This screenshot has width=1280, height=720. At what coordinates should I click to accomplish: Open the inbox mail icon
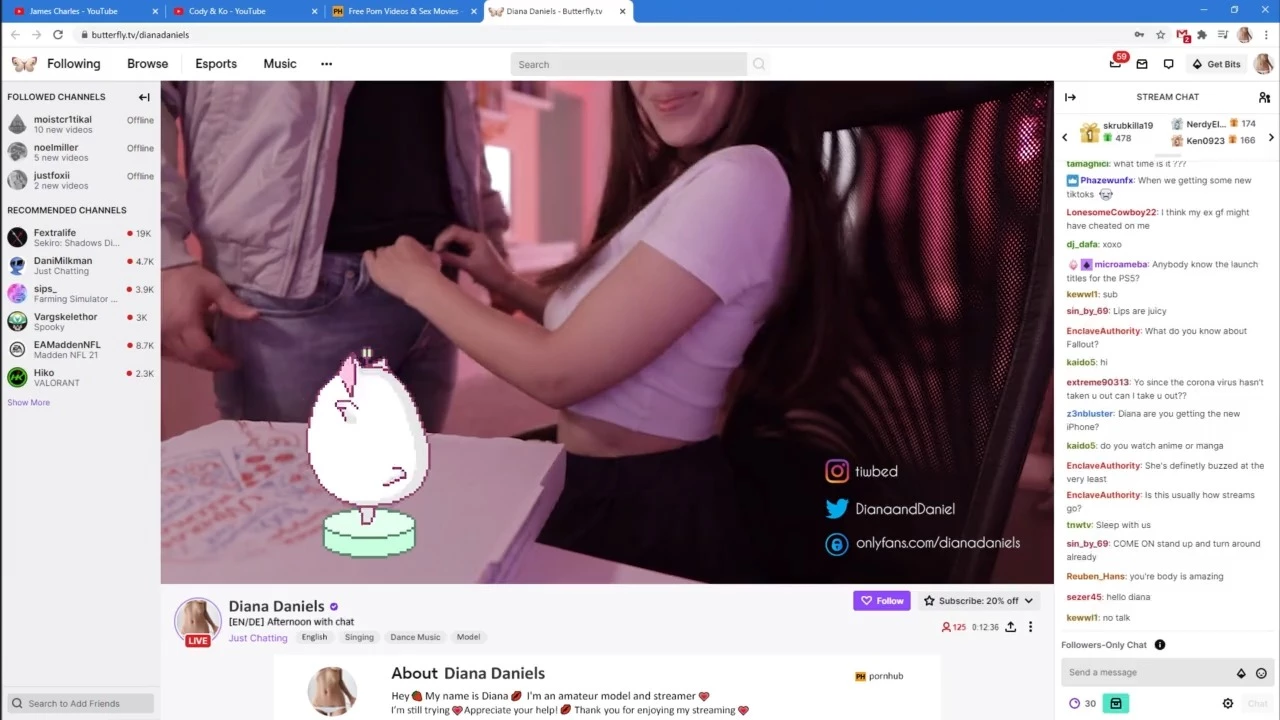click(x=1142, y=64)
